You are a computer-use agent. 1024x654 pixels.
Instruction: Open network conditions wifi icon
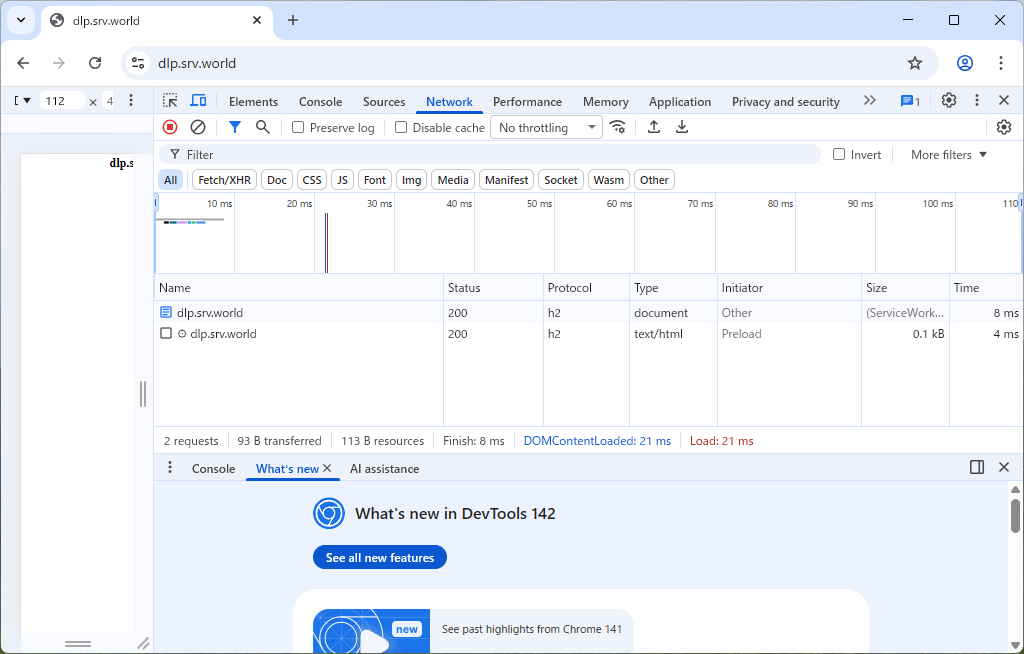(x=618, y=127)
